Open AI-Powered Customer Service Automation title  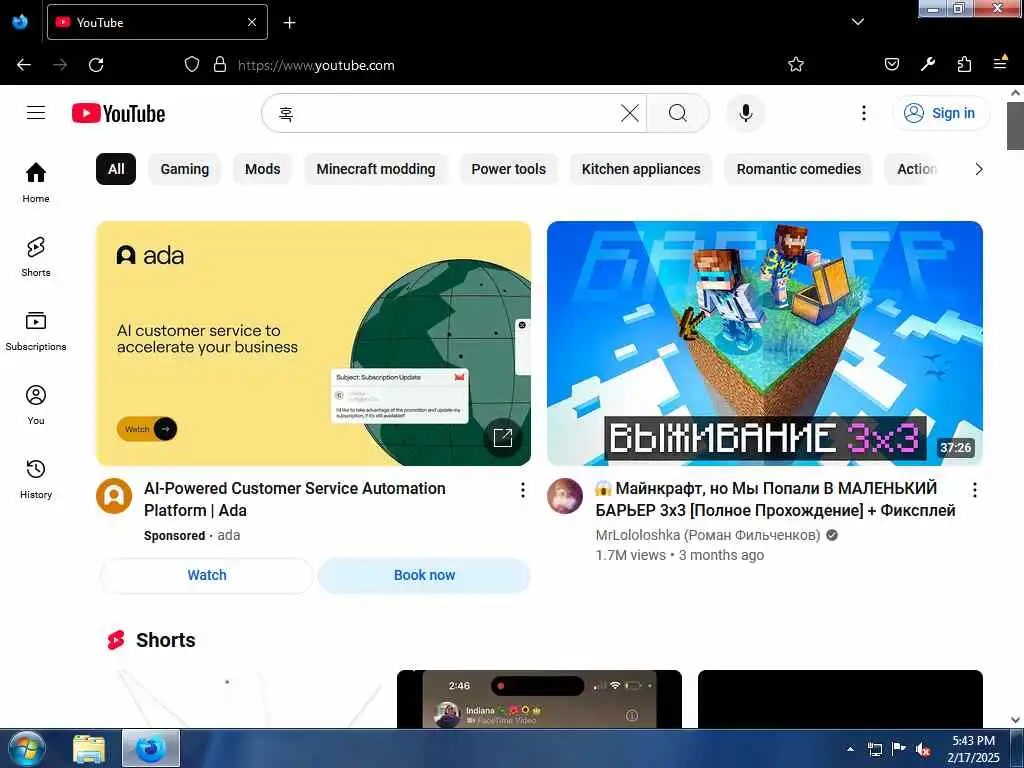[295, 499]
